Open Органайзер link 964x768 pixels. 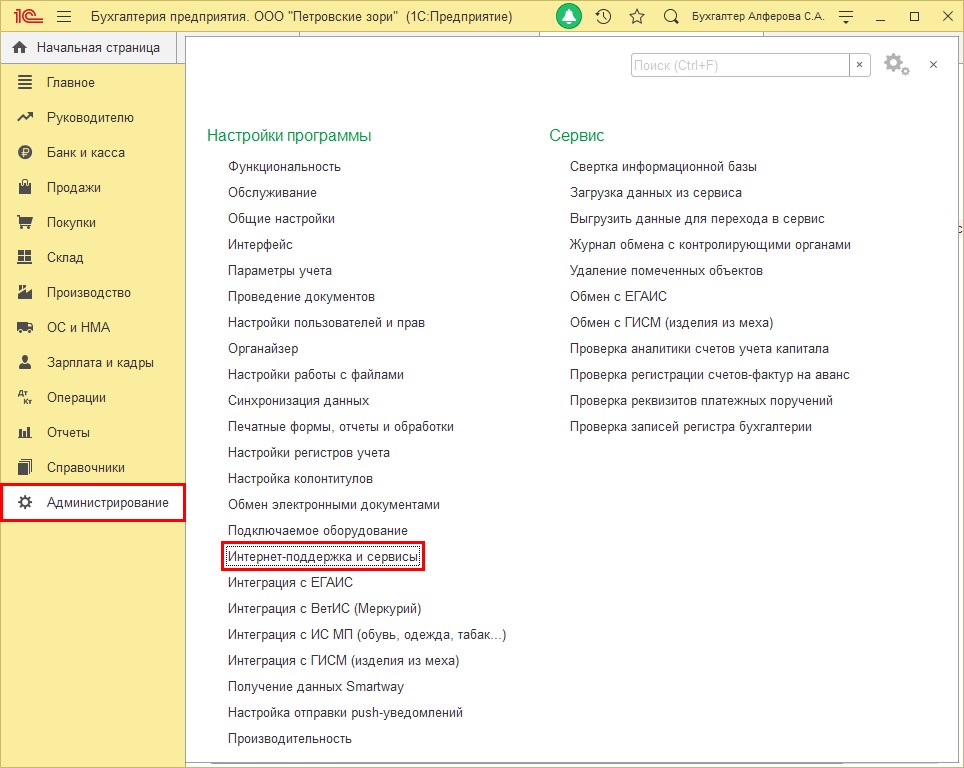click(263, 349)
